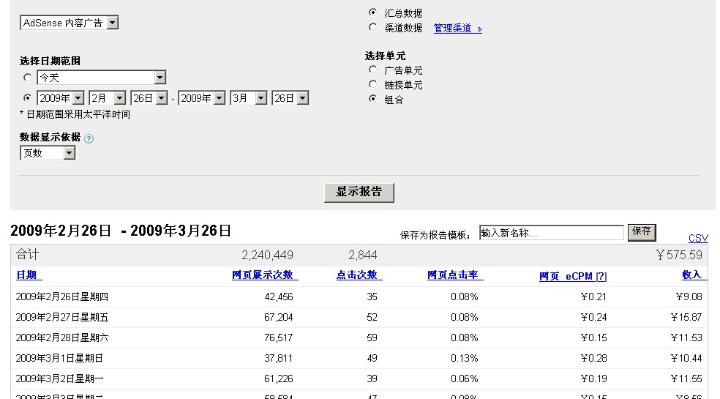Screen dimensions: 720x399
Task: Open the start year 2009年 dropdown
Action: tap(60, 98)
